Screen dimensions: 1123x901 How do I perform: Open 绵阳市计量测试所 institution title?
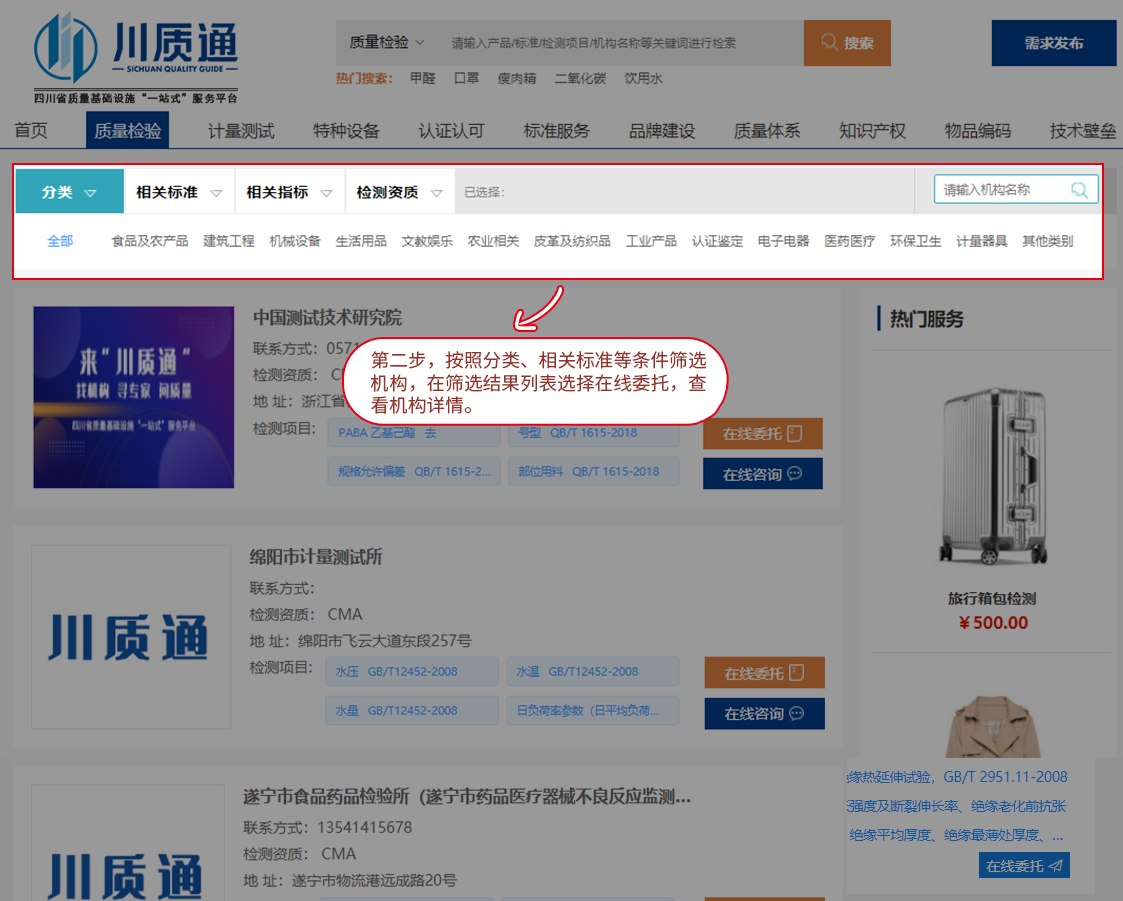(316, 557)
